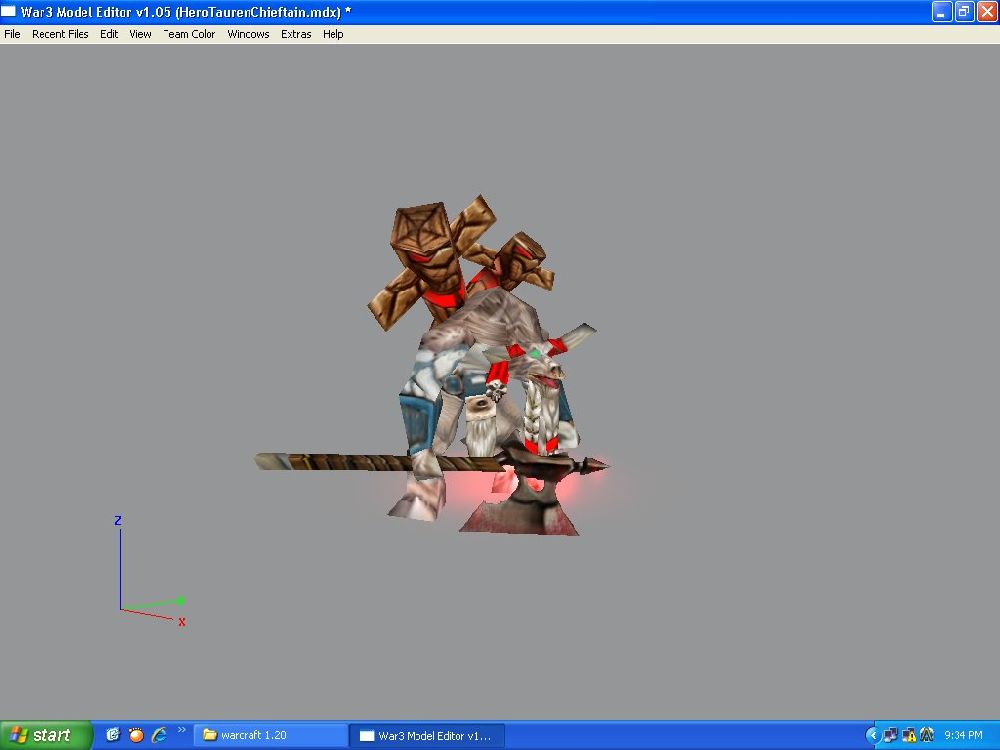Open the Windows menu

(x=248, y=34)
